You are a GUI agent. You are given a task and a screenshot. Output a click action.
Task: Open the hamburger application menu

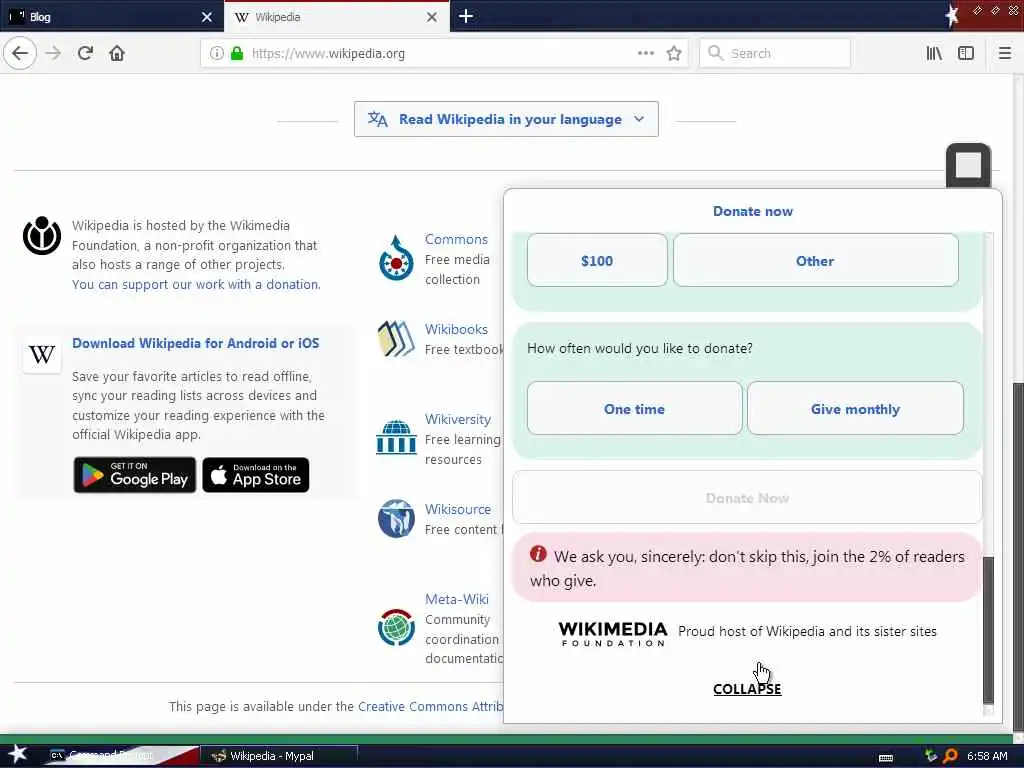tap(1005, 53)
